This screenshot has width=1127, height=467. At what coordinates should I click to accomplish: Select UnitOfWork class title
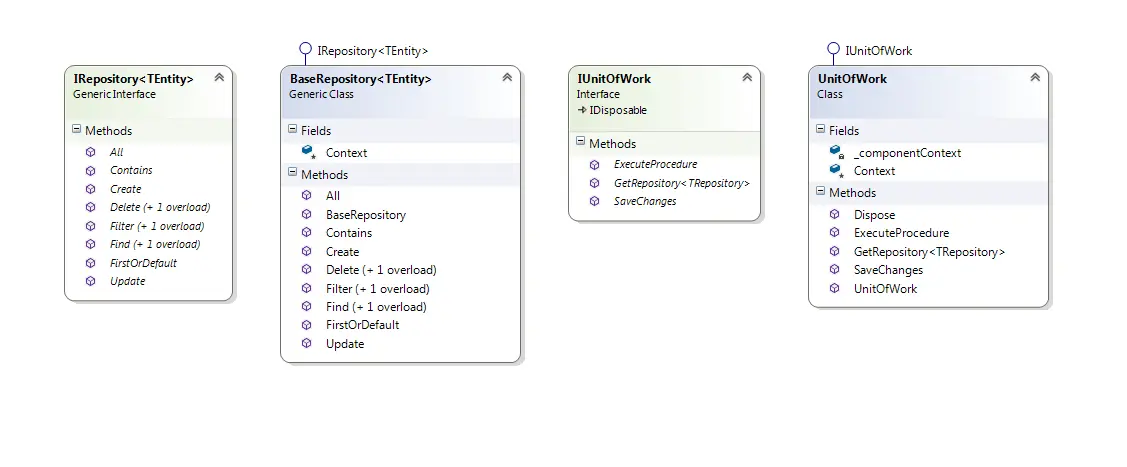852,78
